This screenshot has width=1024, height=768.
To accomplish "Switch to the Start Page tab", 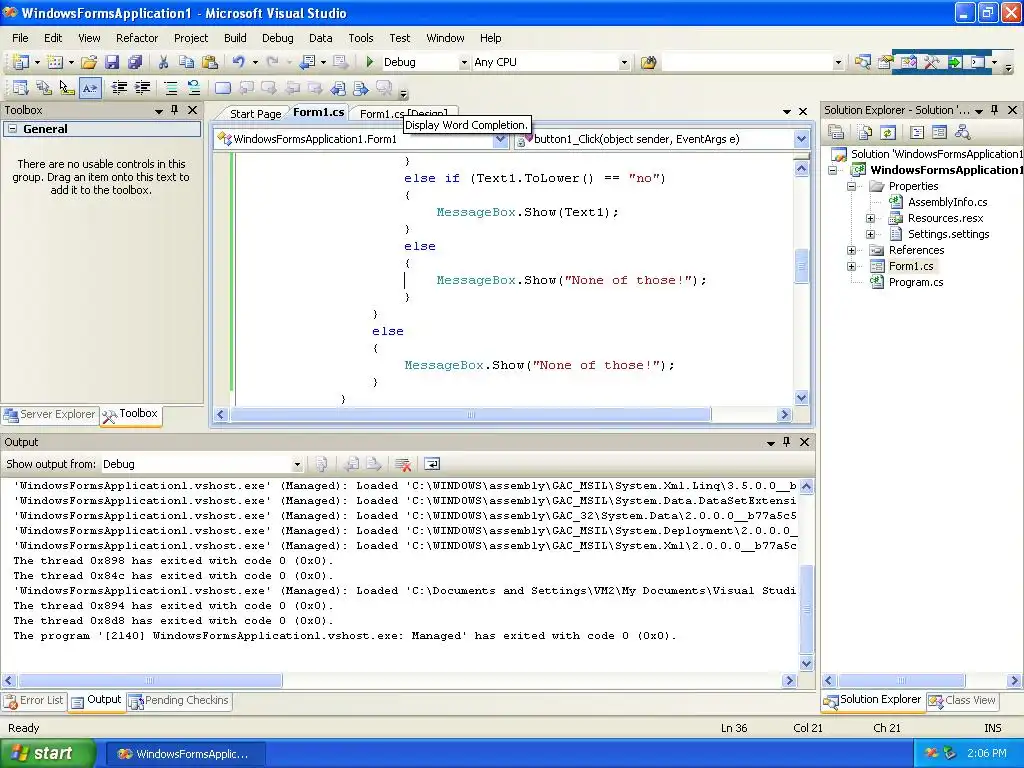I will click(255, 114).
